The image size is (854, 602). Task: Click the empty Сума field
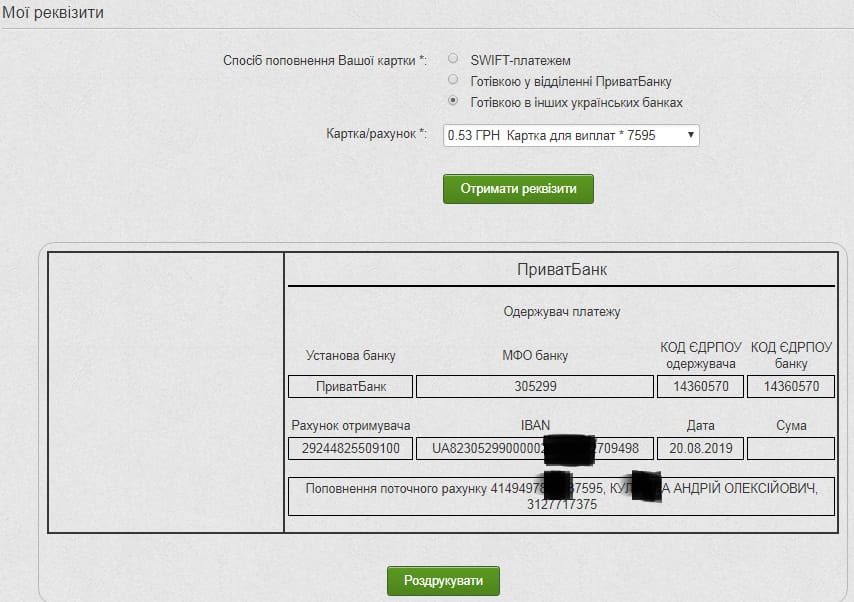click(x=791, y=448)
